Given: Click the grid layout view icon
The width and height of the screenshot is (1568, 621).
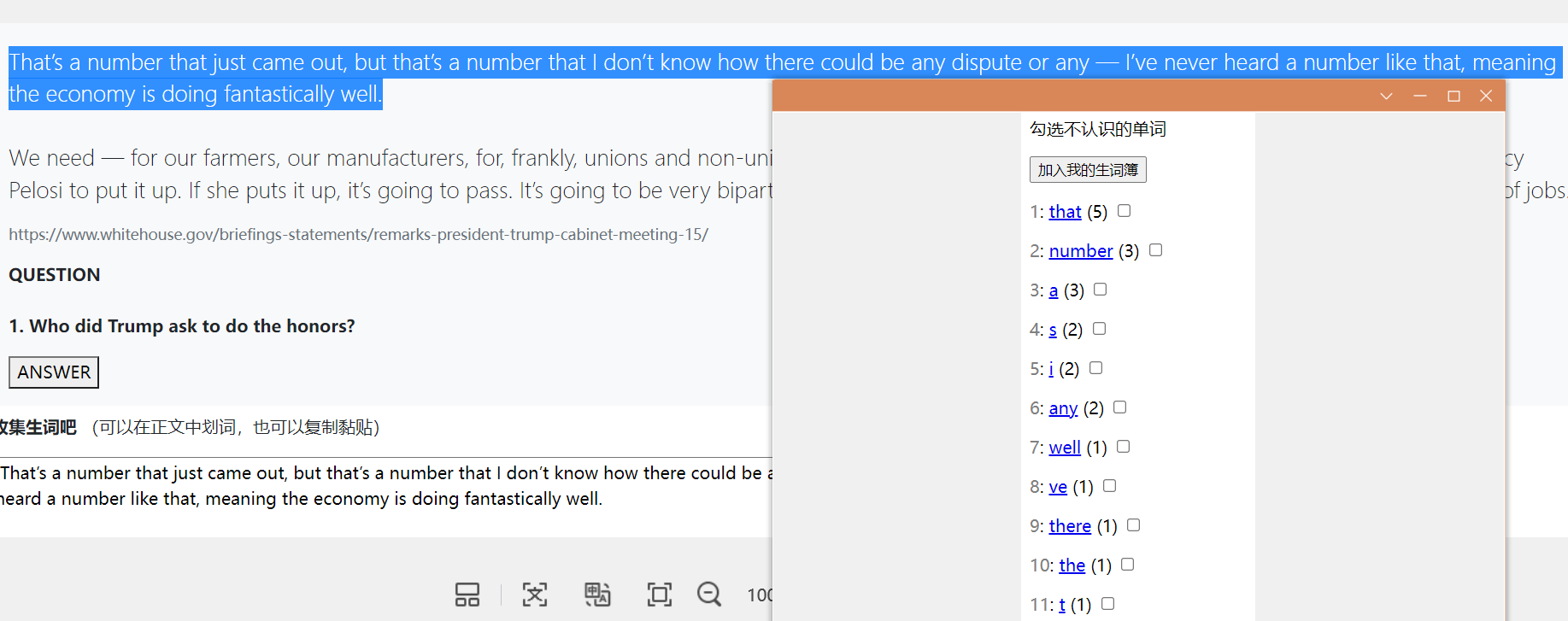Looking at the screenshot, I should (x=467, y=595).
